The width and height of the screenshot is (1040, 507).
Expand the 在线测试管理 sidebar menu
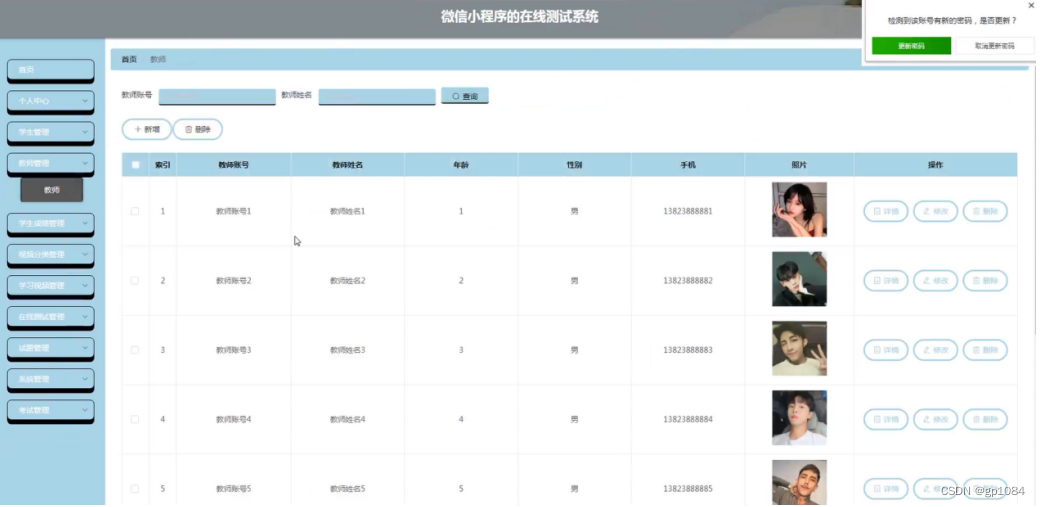tap(50, 317)
